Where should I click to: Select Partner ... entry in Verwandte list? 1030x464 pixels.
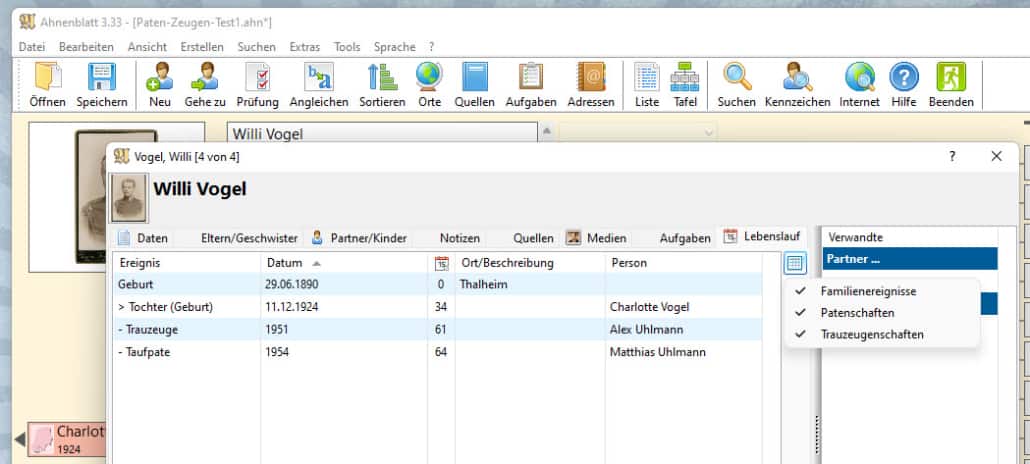point(910,259)
